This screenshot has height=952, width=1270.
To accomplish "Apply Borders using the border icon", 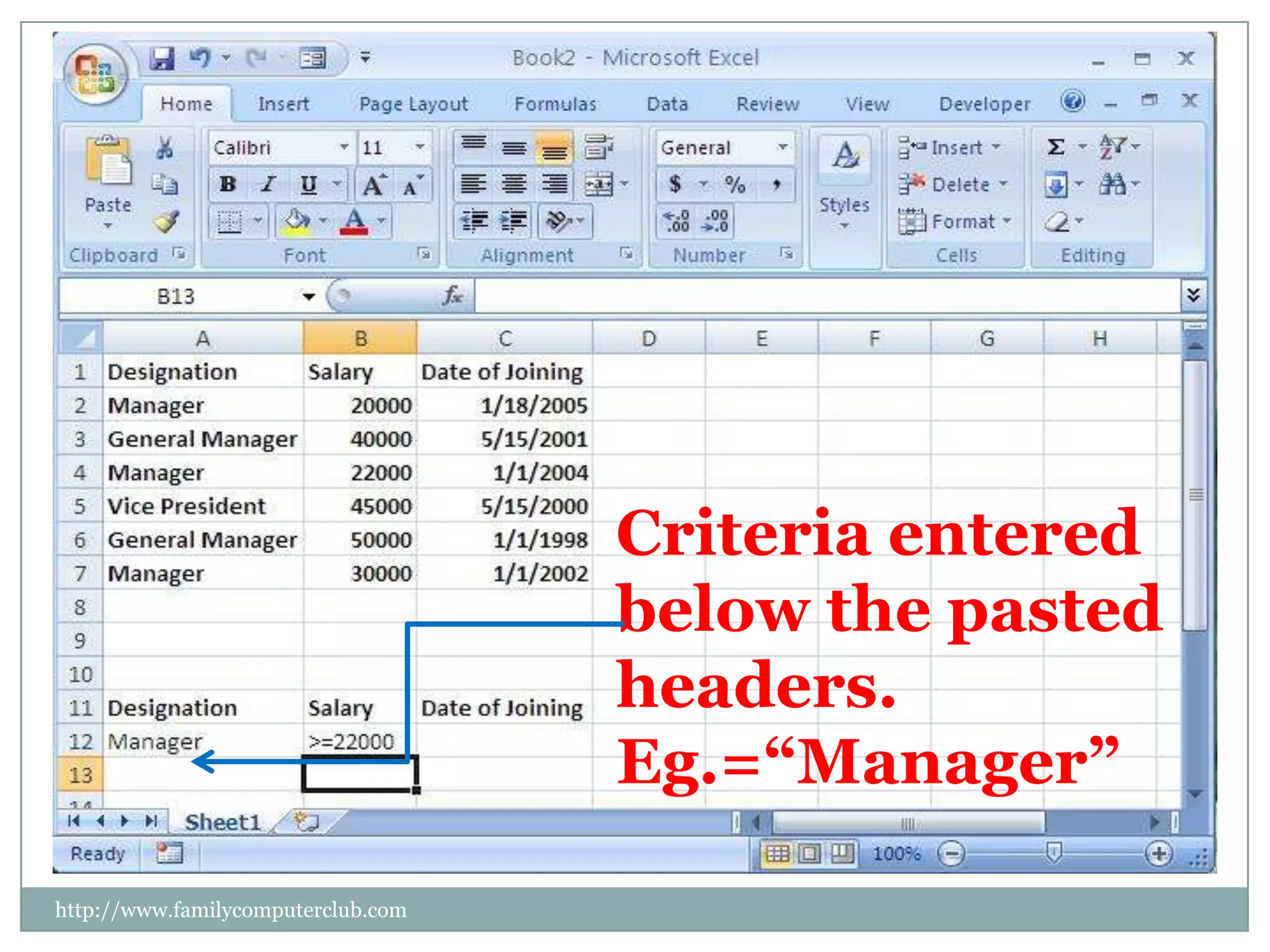I will (229, 221).
